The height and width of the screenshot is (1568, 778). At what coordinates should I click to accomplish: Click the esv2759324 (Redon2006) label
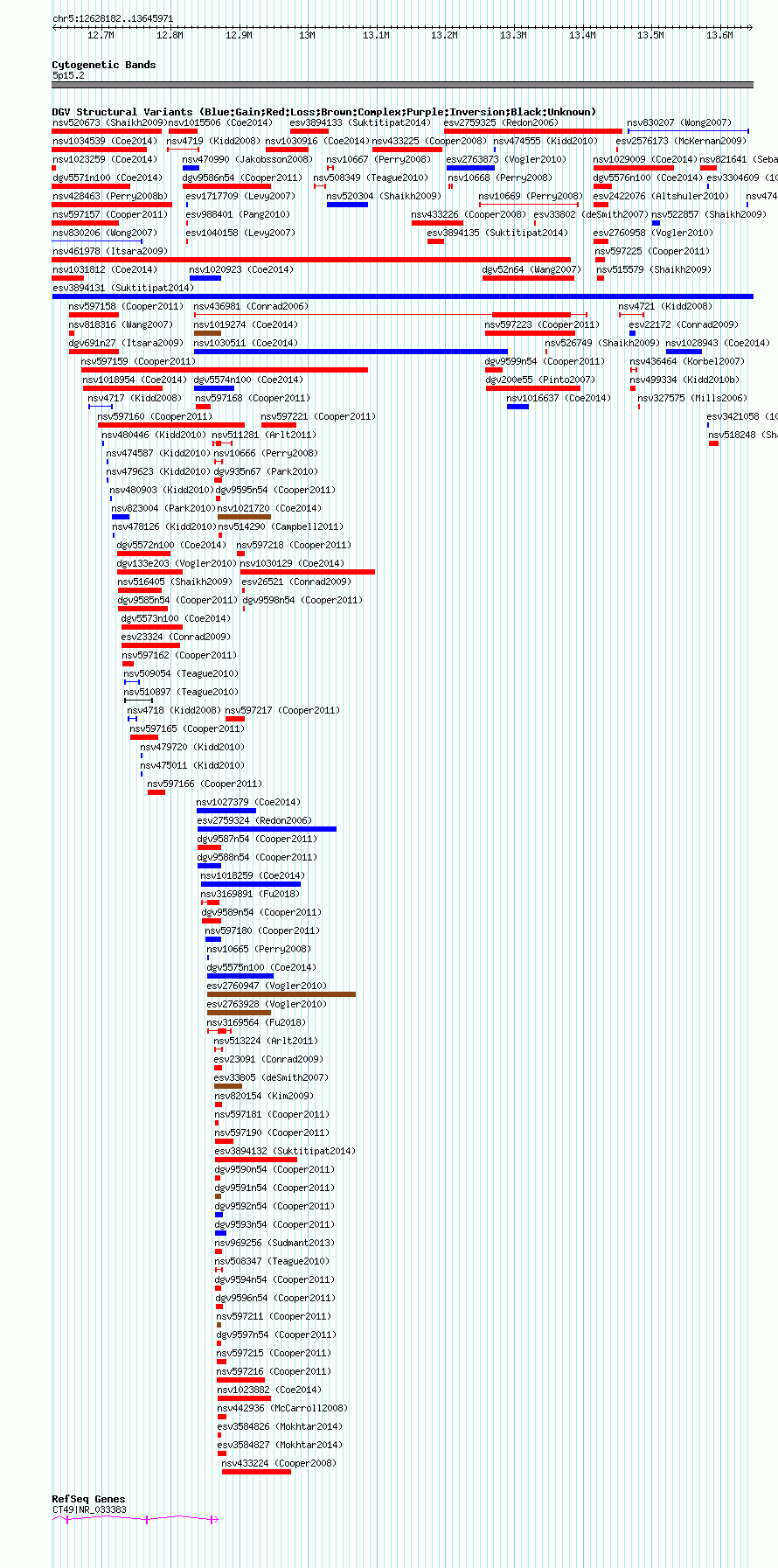point(254,820)
